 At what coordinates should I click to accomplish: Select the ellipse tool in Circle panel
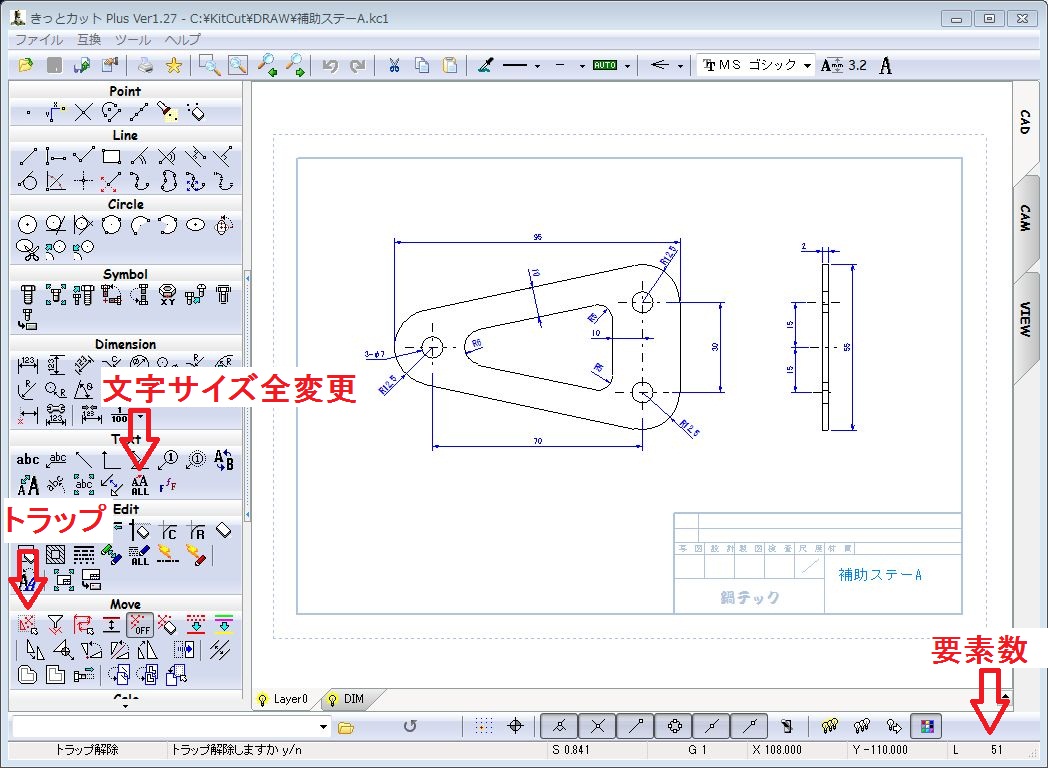click(x=195, y=225)
